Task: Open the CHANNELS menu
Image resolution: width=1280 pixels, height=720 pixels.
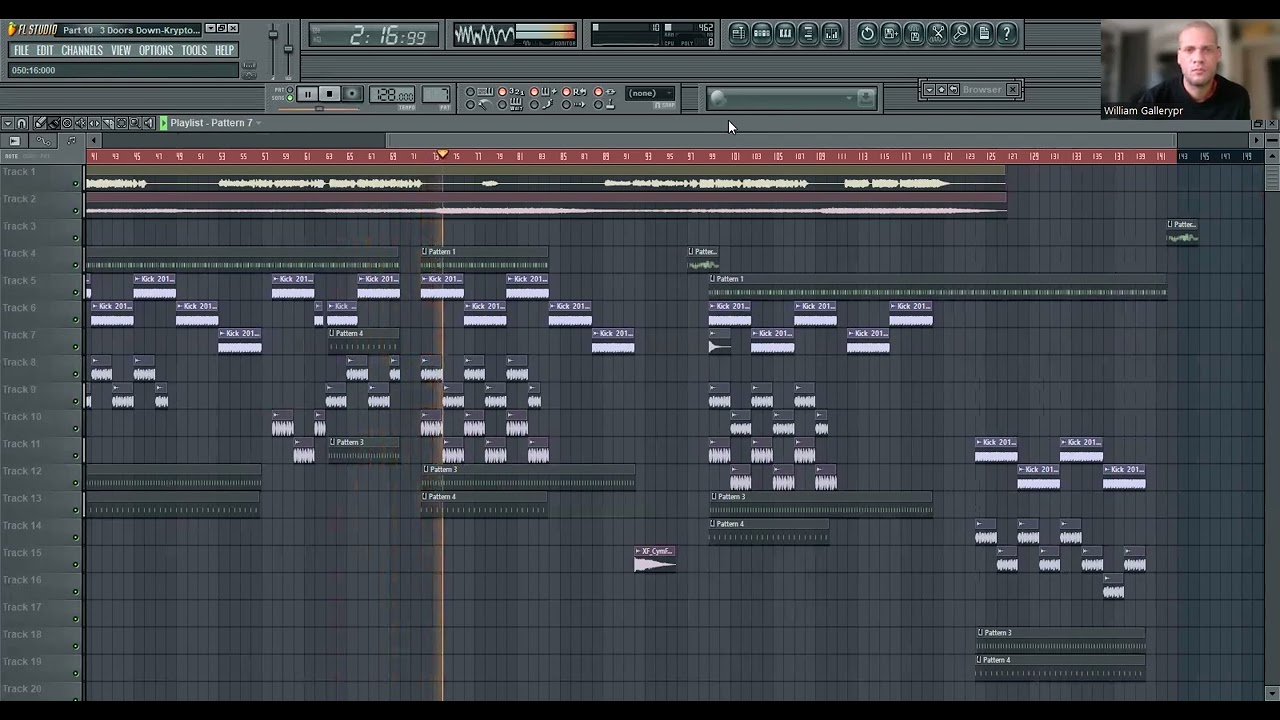Action: tap(82, 51)
